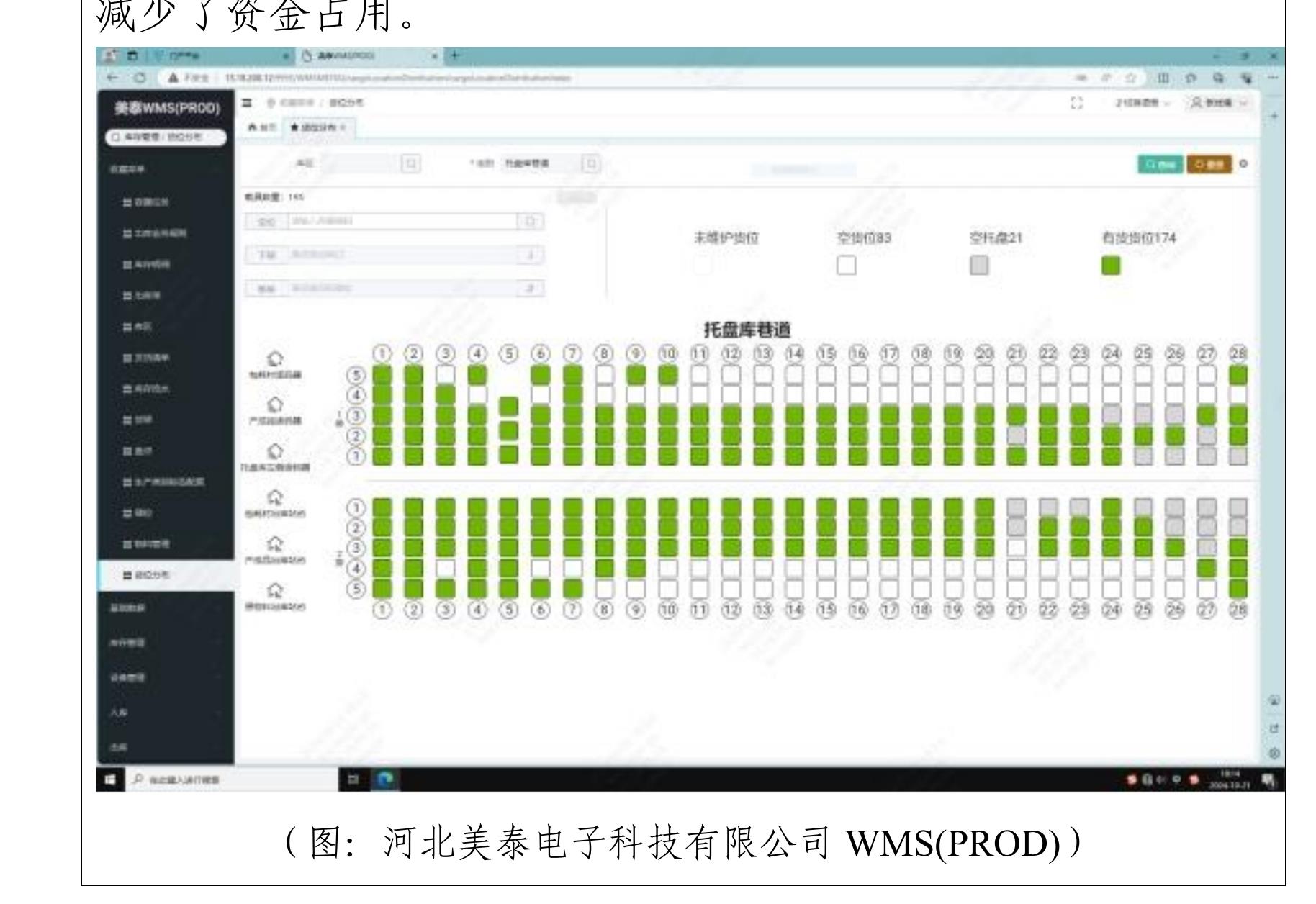Open lower rack aisle 21 level 1 gray slot
This screenshot has height=904, width=1316.
pos(1017,507)
